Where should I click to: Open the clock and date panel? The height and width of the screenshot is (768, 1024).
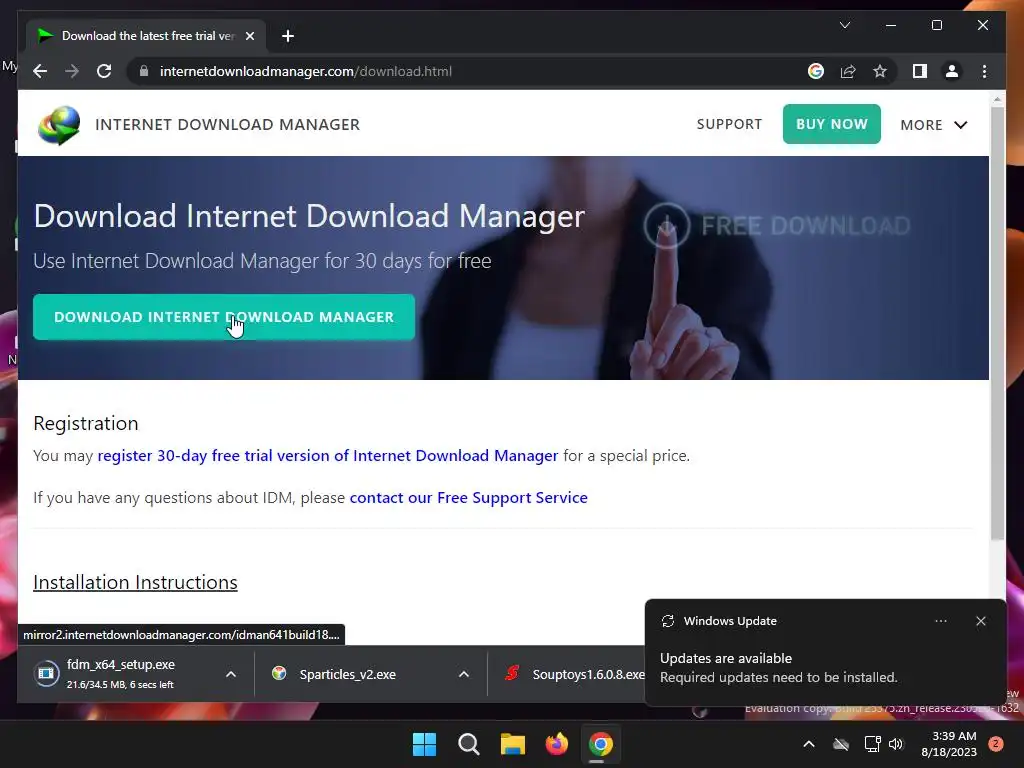click(x=949, y=744)
